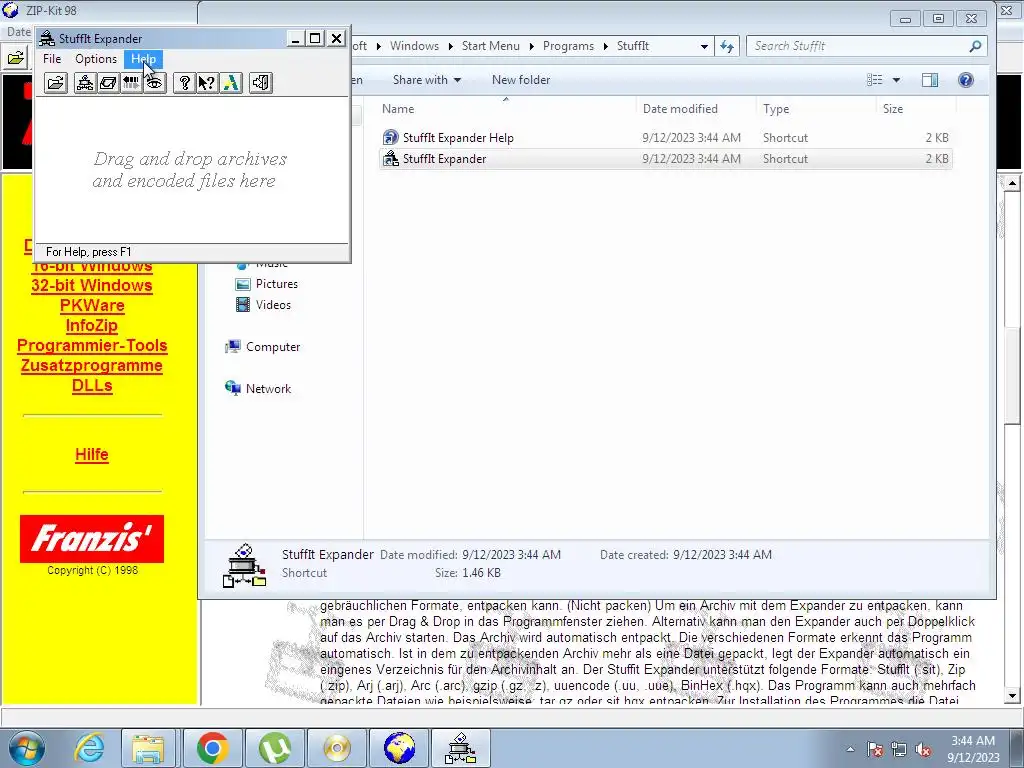Select the StuffIt Expander Help shortcut
1024x768 pixels.
(x=458, y=138)
